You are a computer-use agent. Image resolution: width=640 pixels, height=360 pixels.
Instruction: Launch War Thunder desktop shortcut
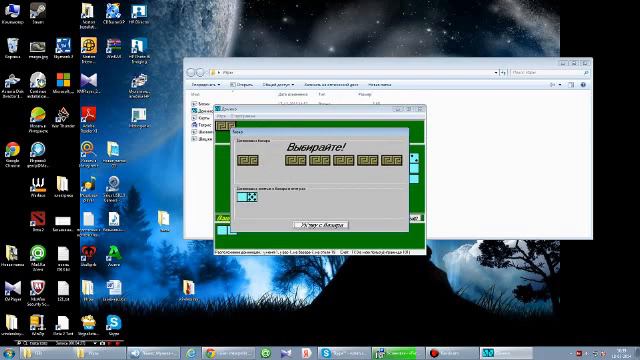62,118
